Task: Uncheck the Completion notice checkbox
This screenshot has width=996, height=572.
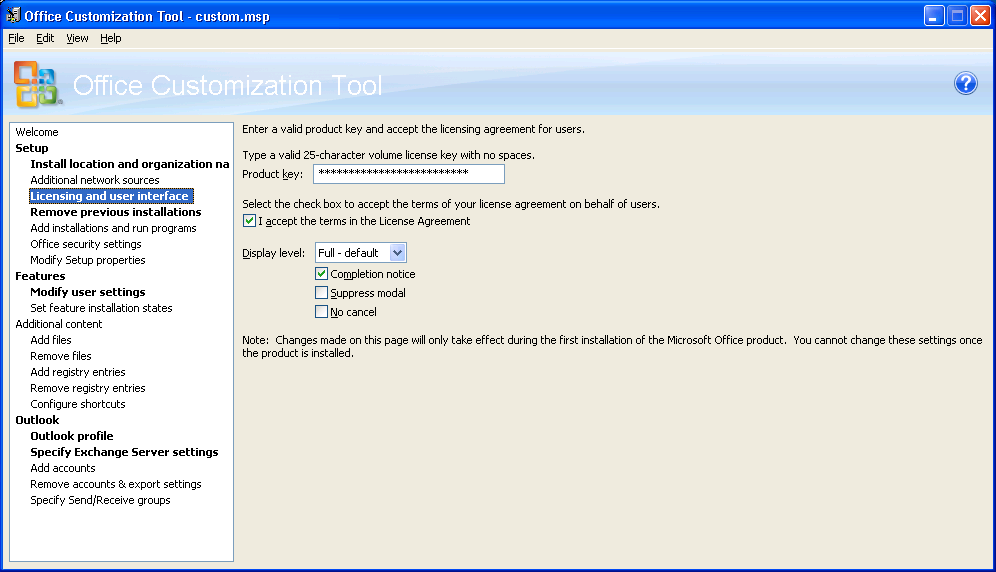Action: pyautogui.click(x=321, y=274)
